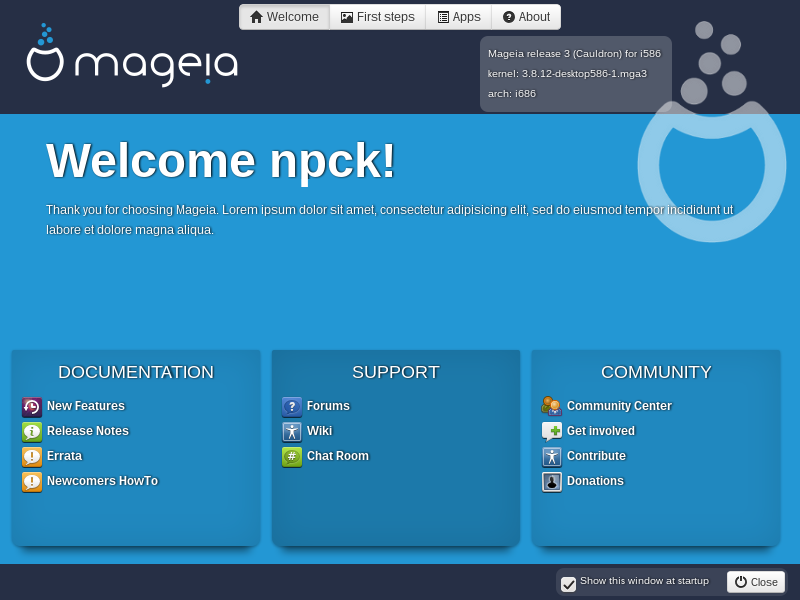Click the Welcome npck! heading

coord(221,161)
